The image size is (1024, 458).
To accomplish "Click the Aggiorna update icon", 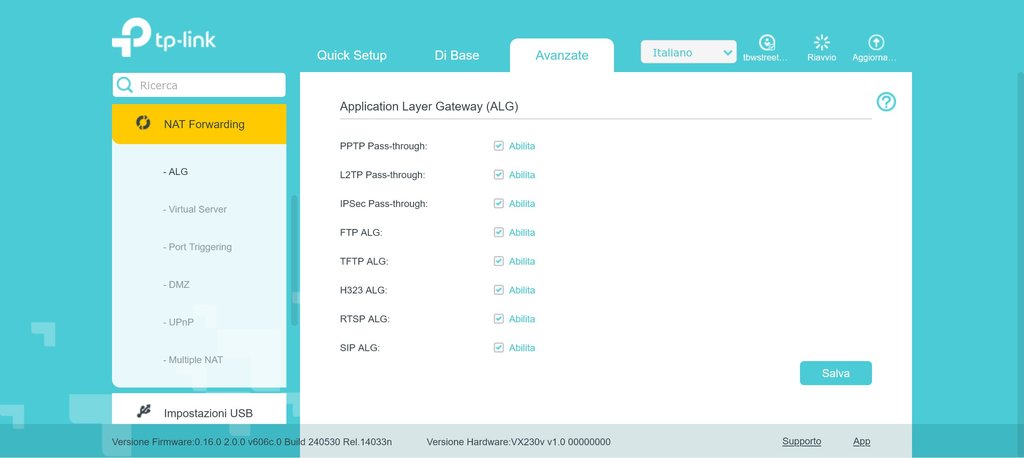I will click(876, 42).
